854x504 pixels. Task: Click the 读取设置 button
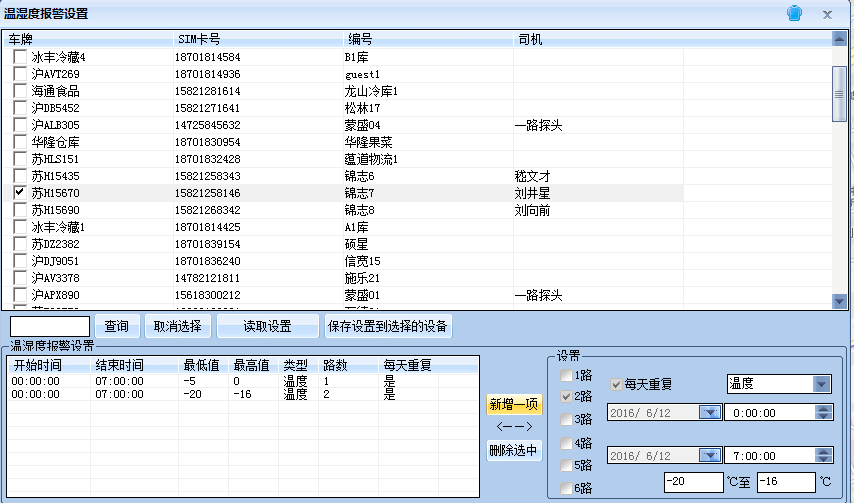(x=267, y=326)
